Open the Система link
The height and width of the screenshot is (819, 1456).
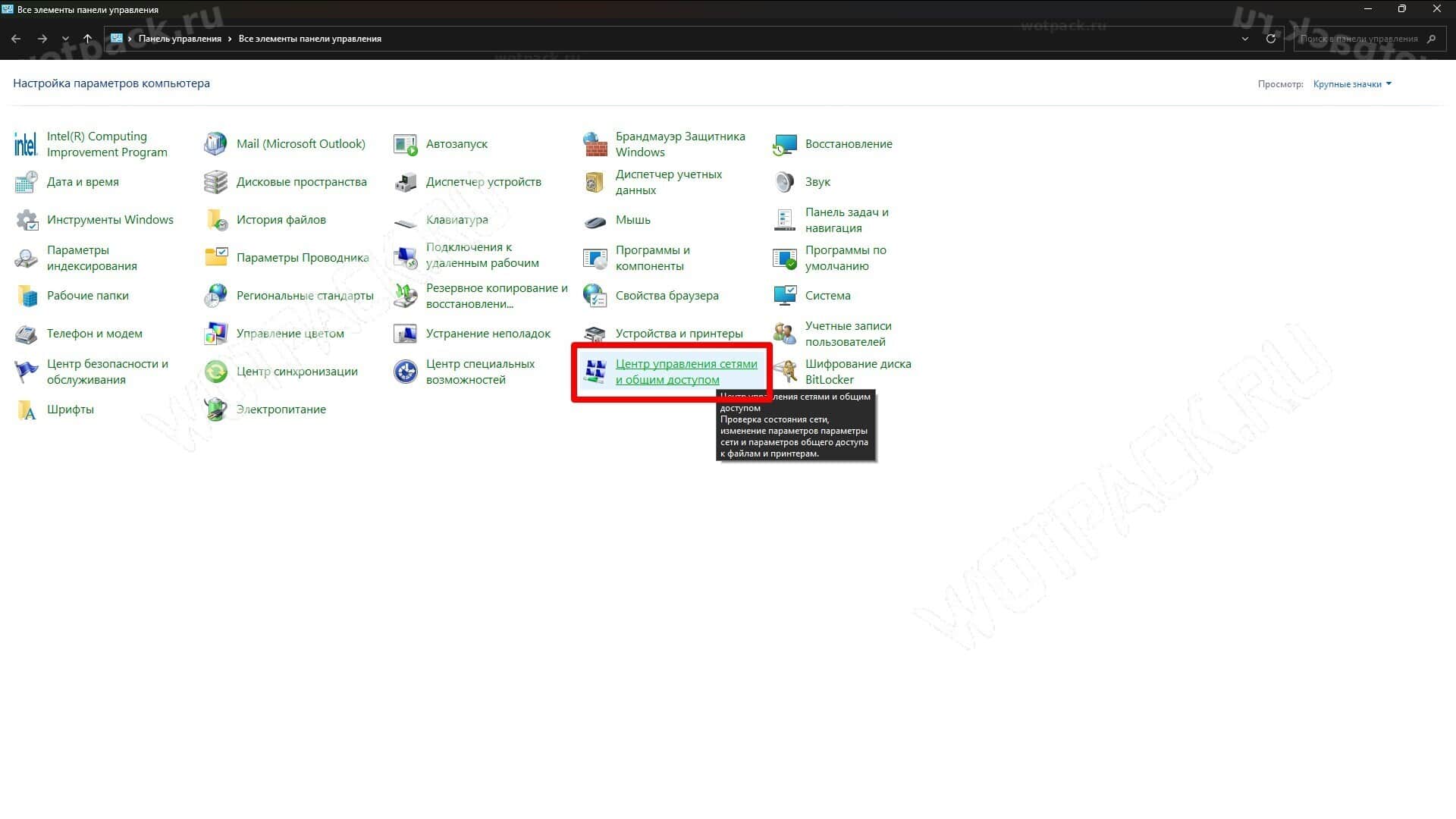pyautogui.click(x=828, y=296)
